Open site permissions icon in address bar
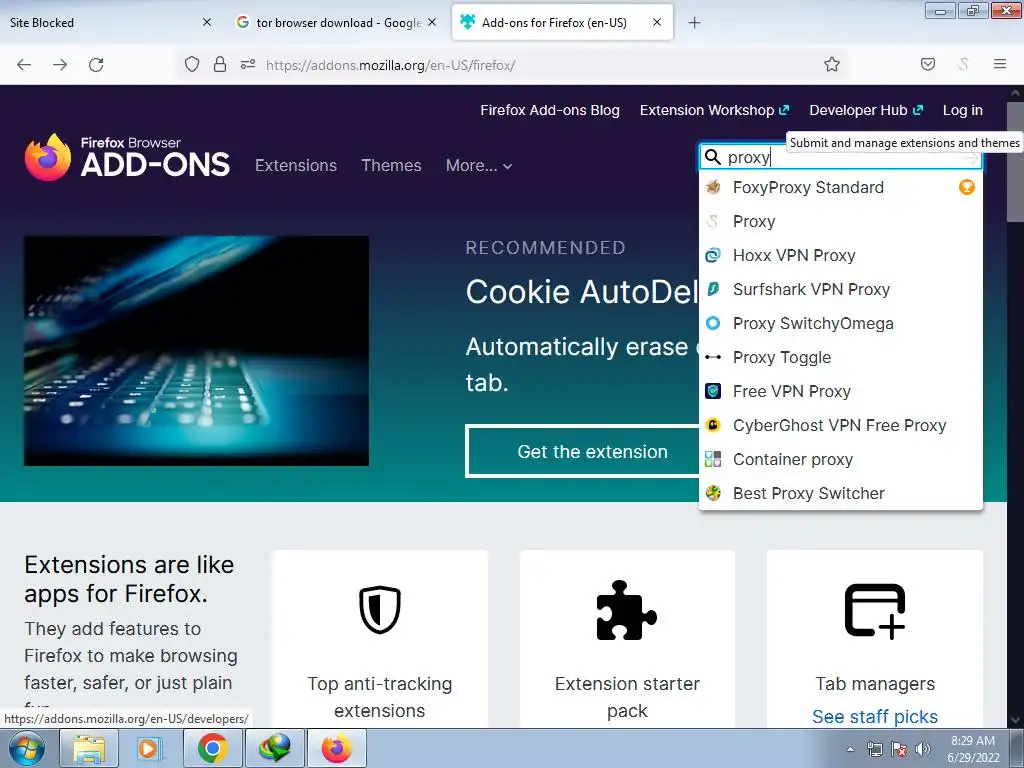Viewport: 1024px width, 768px height. pos(248,64)
